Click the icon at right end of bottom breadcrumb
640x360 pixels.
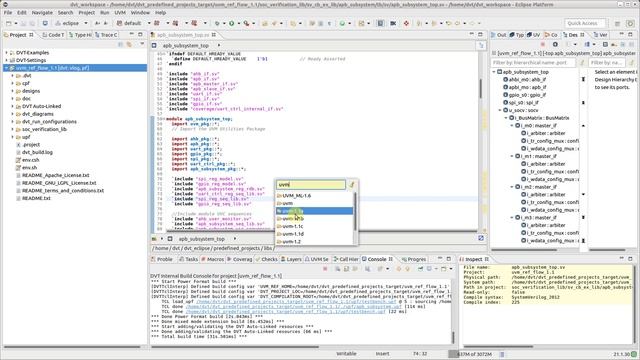point(481,238)
